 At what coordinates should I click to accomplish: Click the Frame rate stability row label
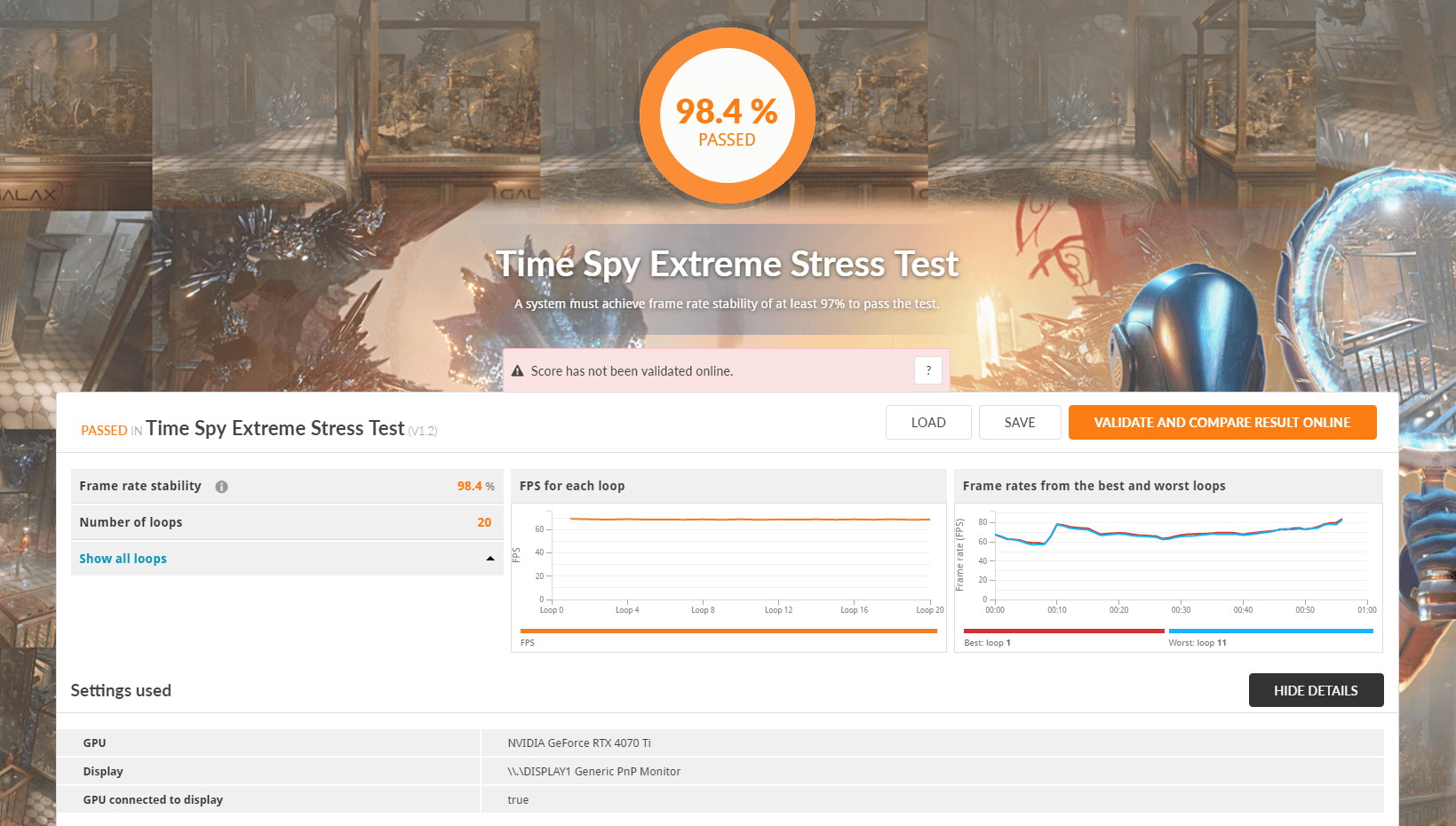point(140,486)
